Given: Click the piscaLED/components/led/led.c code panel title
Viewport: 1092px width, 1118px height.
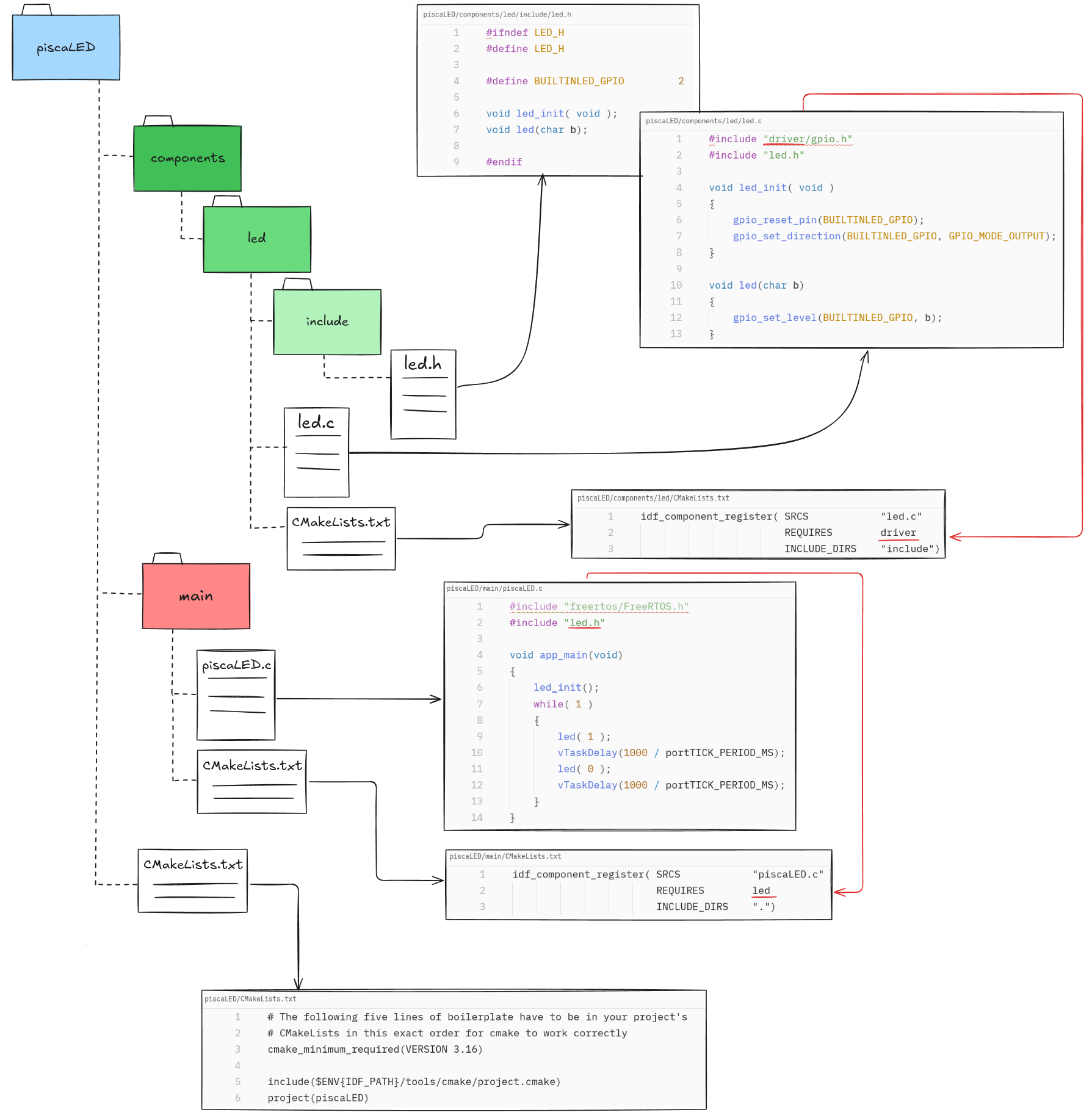Looking at the screenshot, I should [x=703, y=121].
